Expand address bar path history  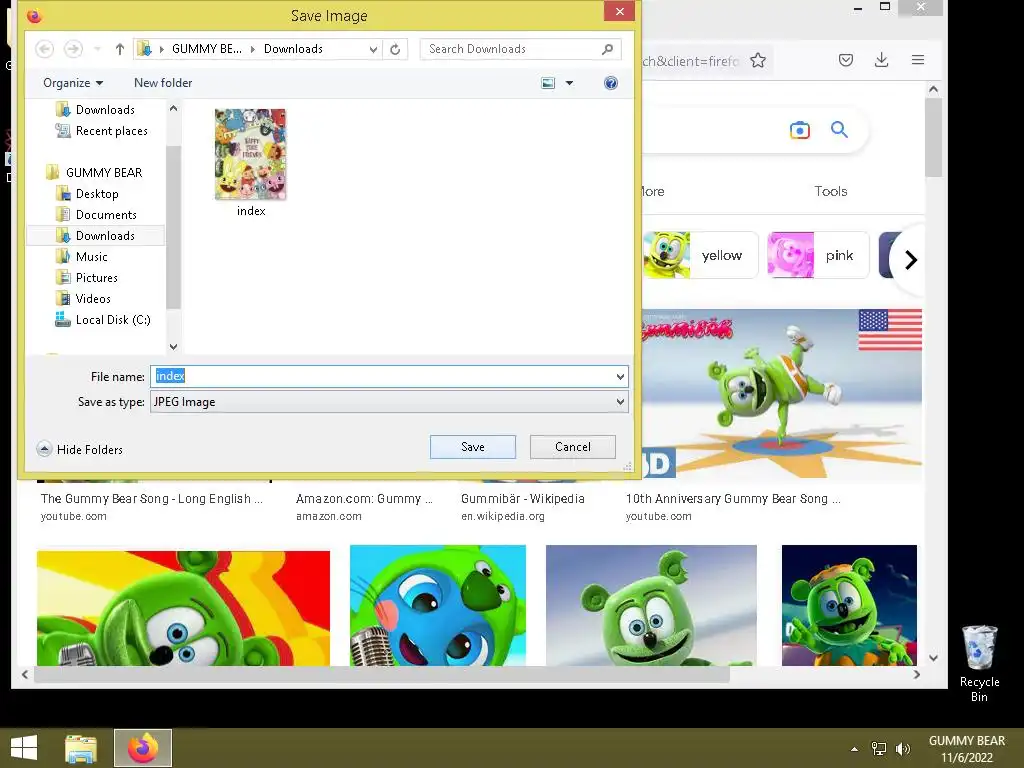click(x=373, y=49)
